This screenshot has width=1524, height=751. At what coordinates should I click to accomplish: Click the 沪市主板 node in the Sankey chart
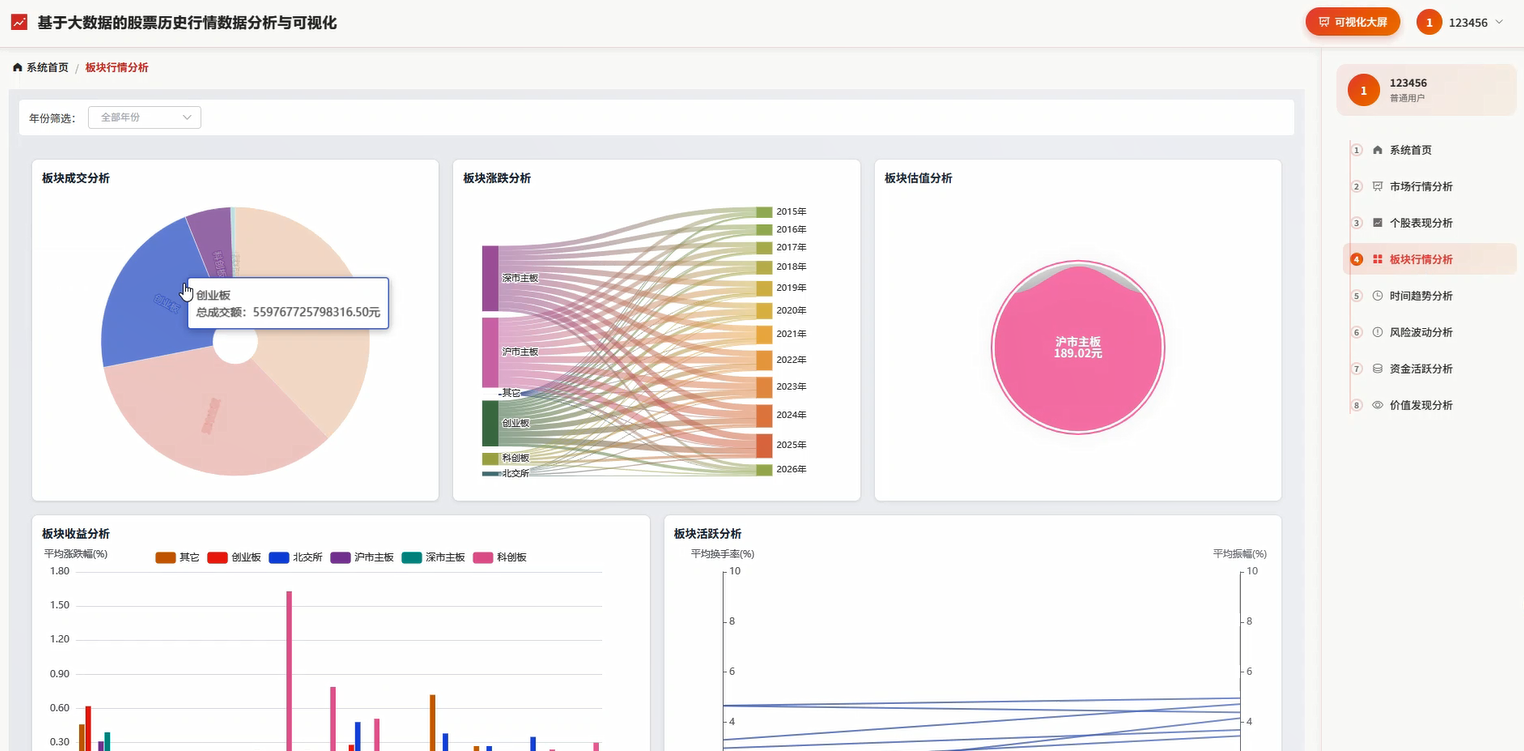490,352
